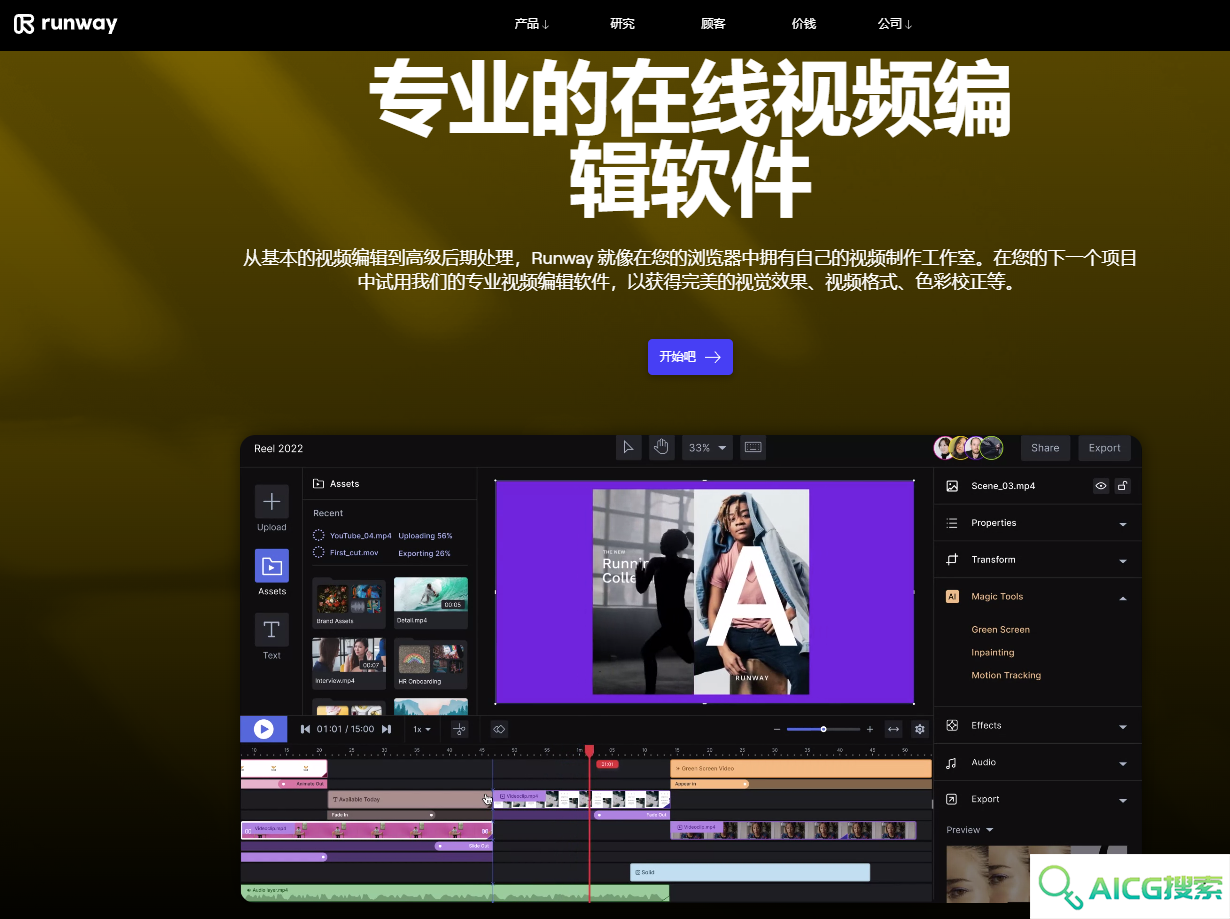This screenshot has width=1230, height=919.
Task: Click the Assets folder icon in panel header
Action: tap(319, 484)
